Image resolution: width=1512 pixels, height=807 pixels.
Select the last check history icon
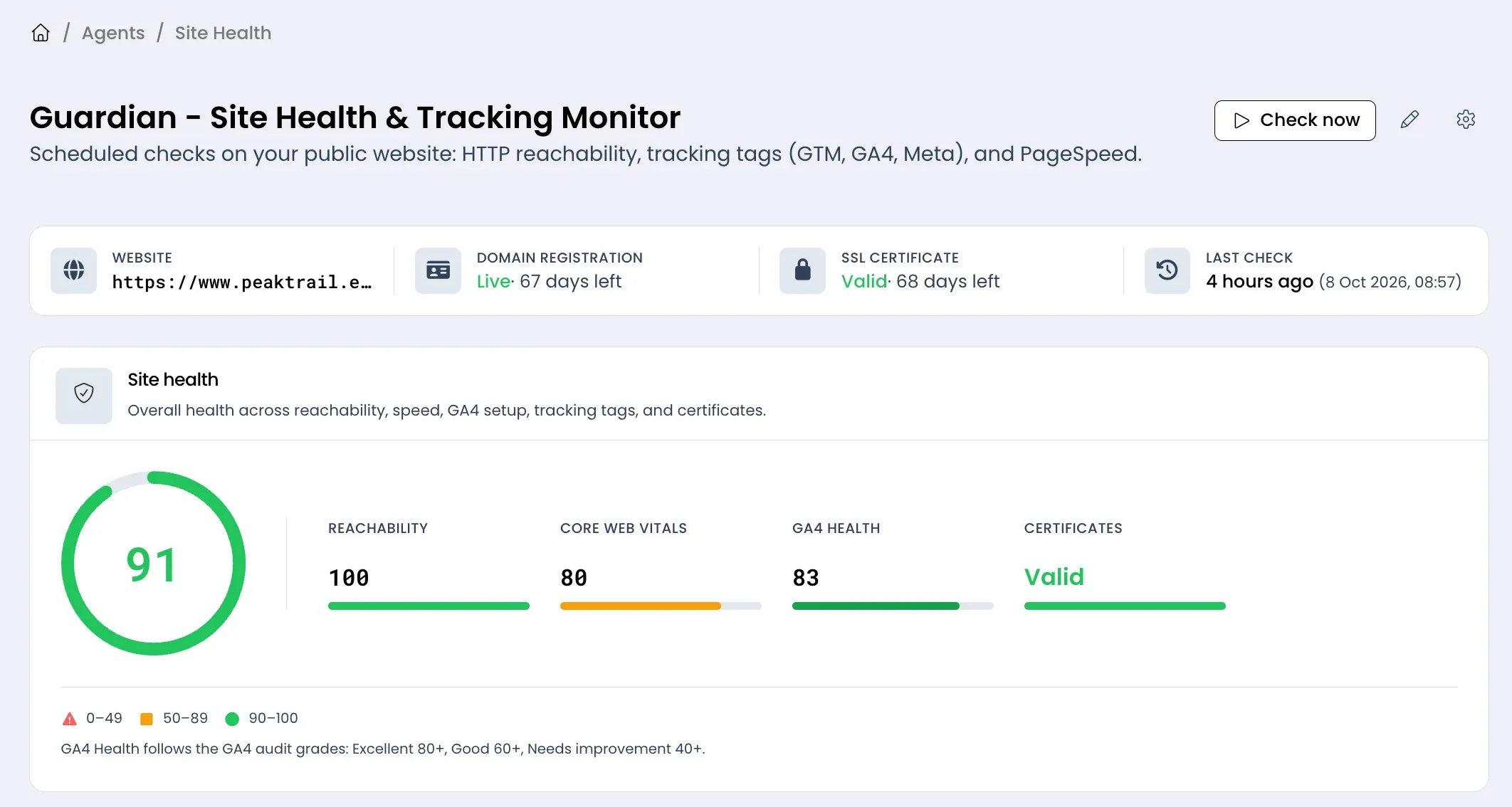[x=1167, y=270]
